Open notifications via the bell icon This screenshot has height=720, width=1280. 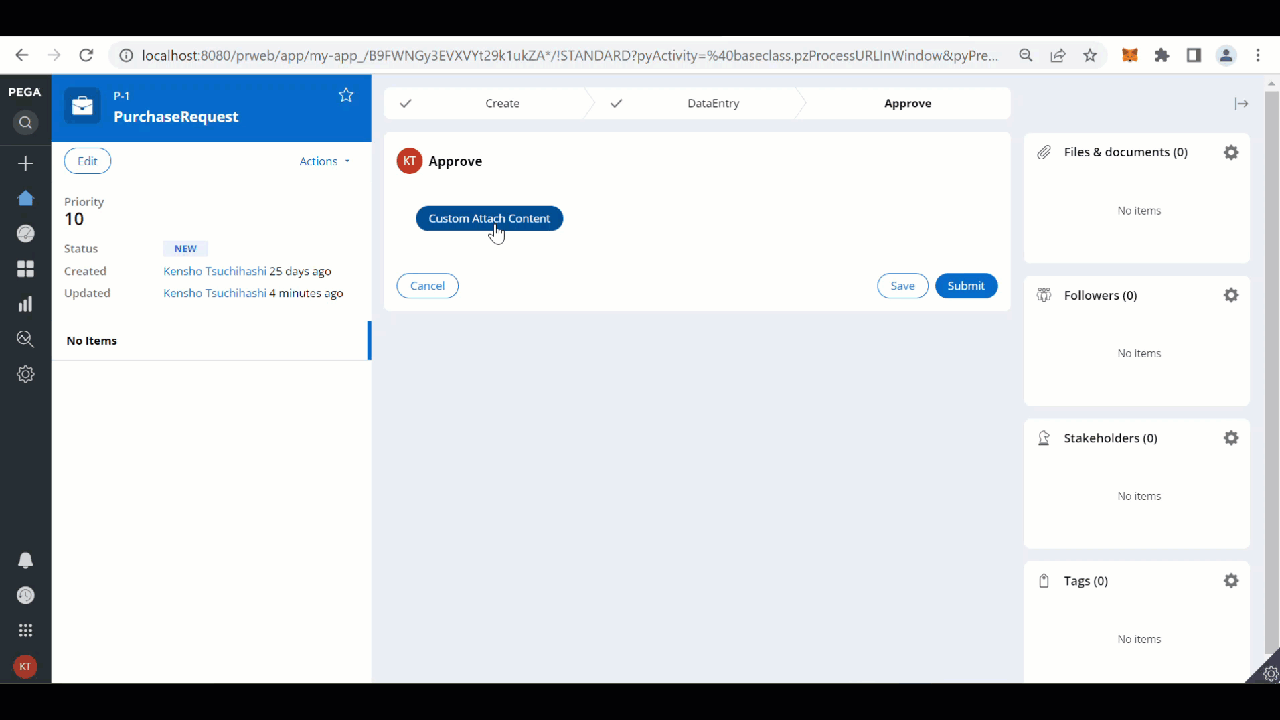point(25,560)
